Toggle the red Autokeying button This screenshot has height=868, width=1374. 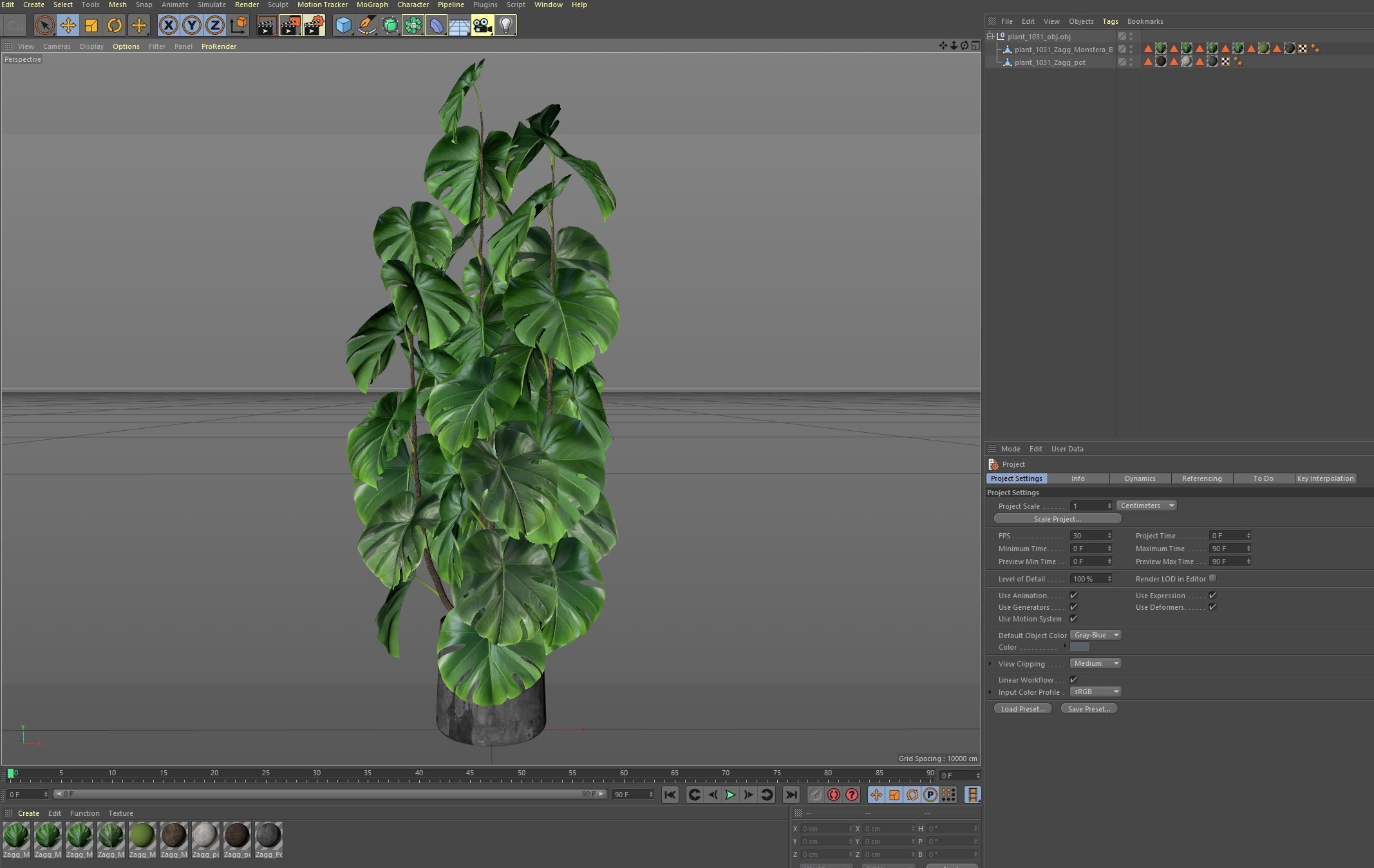click(x=833, y=795)
